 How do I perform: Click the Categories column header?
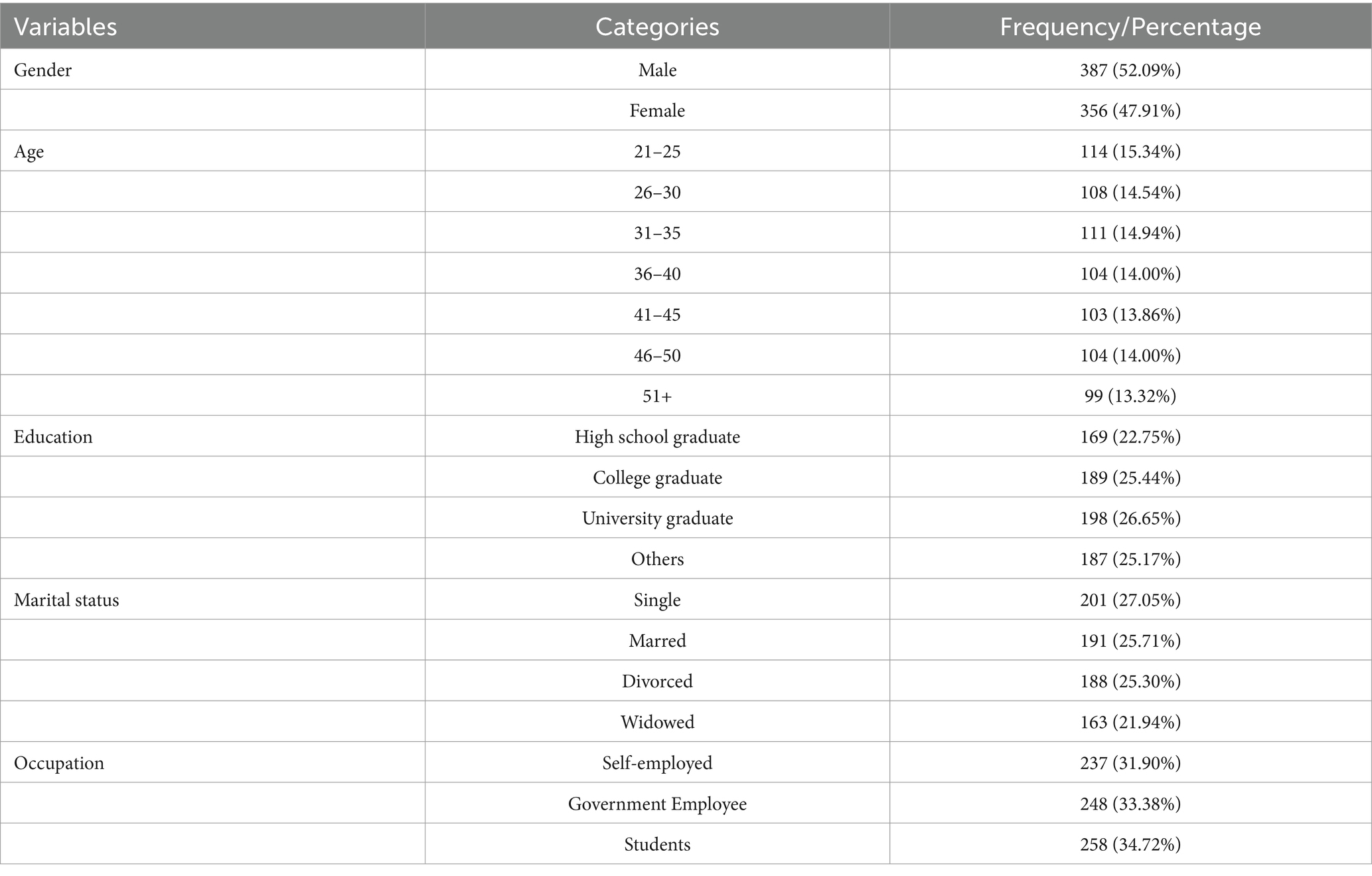tap(657, 27)
